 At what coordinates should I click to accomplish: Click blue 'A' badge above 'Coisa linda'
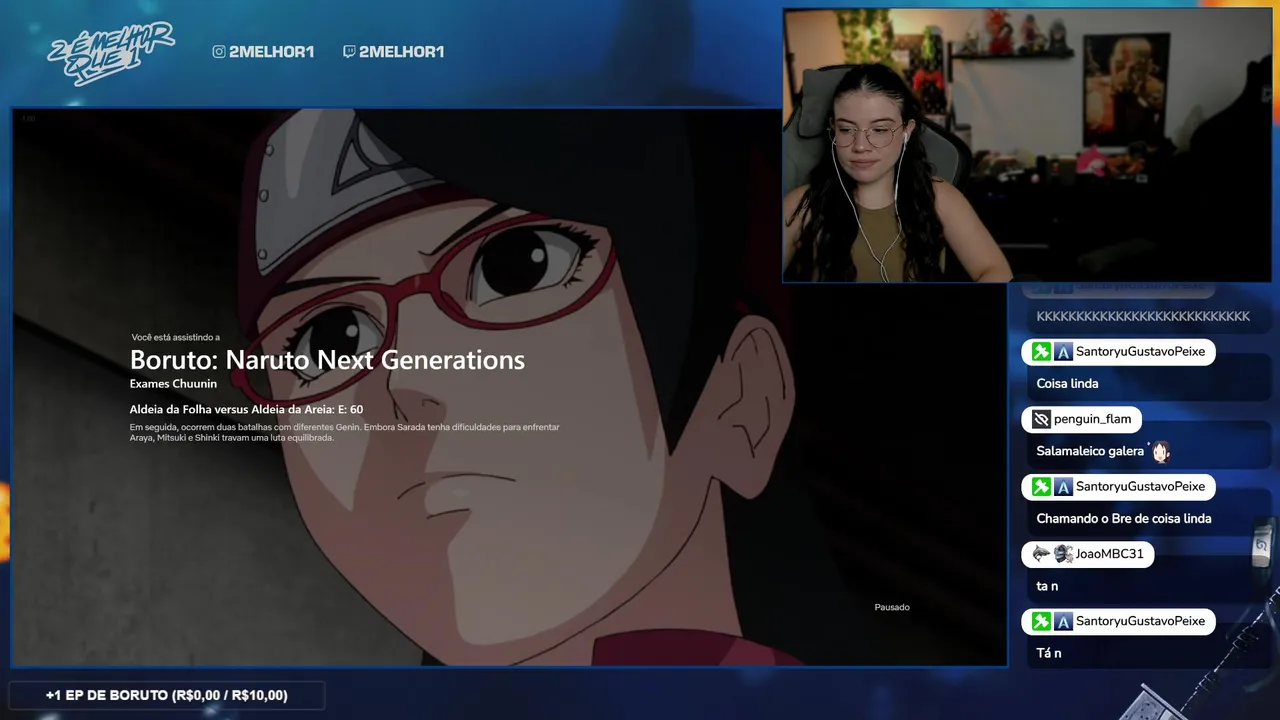(x=1063, y=352)
